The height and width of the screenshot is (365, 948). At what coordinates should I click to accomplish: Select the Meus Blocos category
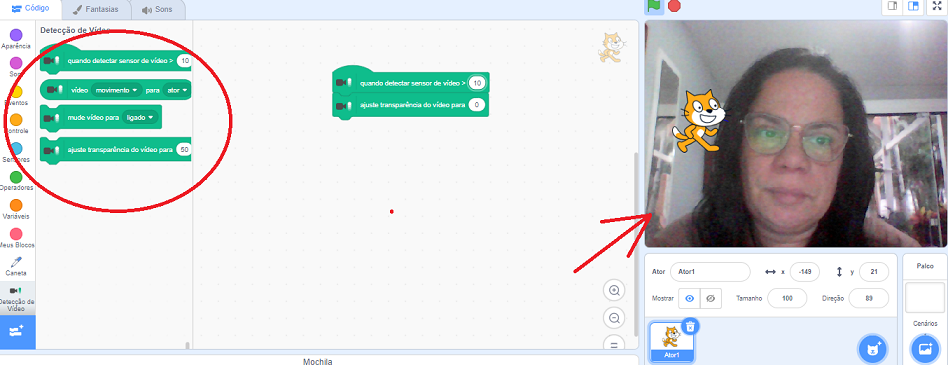click(16, 238)
